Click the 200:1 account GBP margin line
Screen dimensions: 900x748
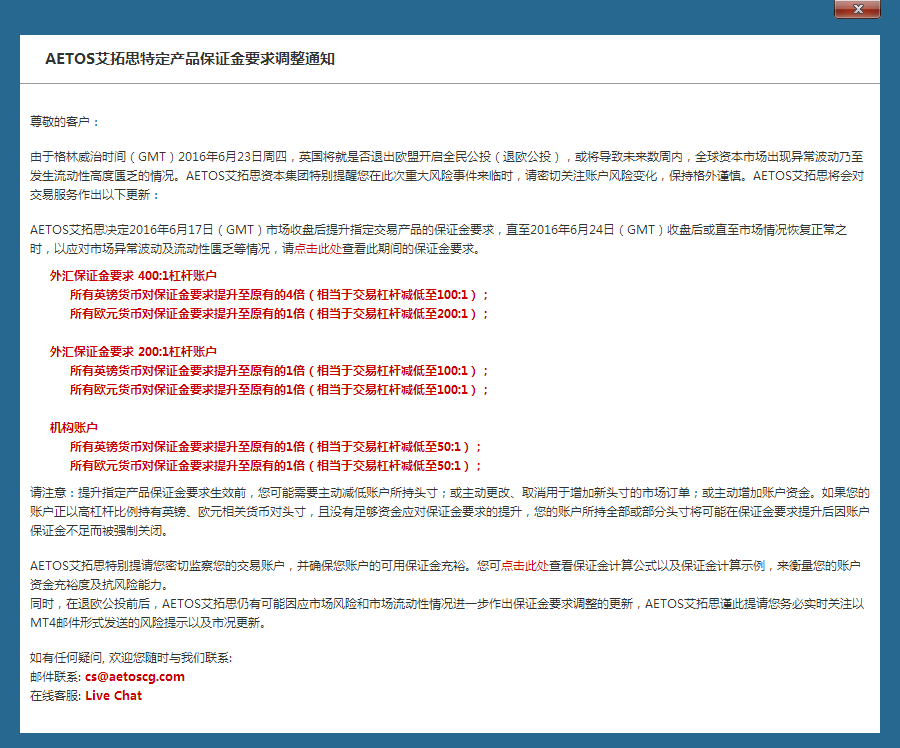(x=268, y=371)
